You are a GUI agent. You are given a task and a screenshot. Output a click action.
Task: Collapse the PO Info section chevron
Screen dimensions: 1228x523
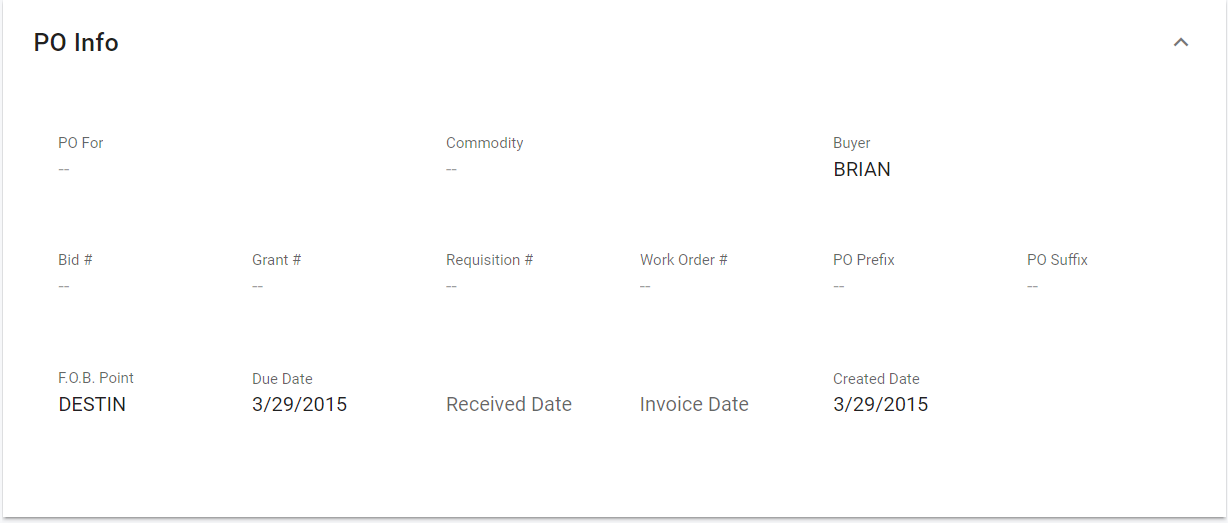click(x=1181, y=43)
